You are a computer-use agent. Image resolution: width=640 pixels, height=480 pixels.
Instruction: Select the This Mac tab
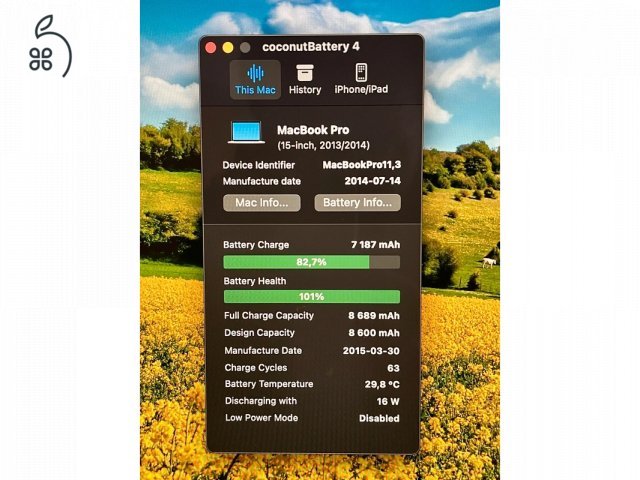coord(255,80)
